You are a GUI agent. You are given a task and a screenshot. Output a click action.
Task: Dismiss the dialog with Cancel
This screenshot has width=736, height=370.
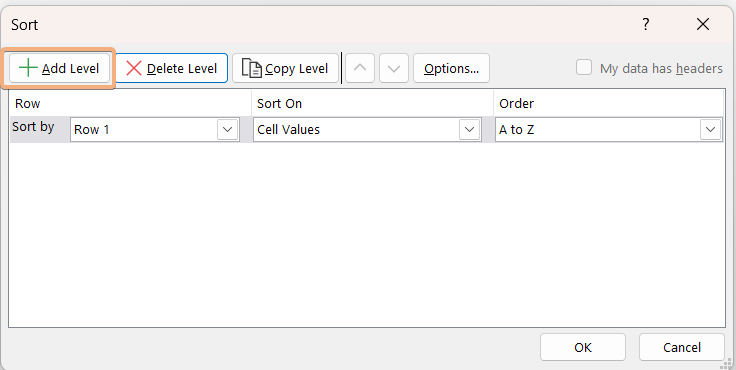pos(682,347)
